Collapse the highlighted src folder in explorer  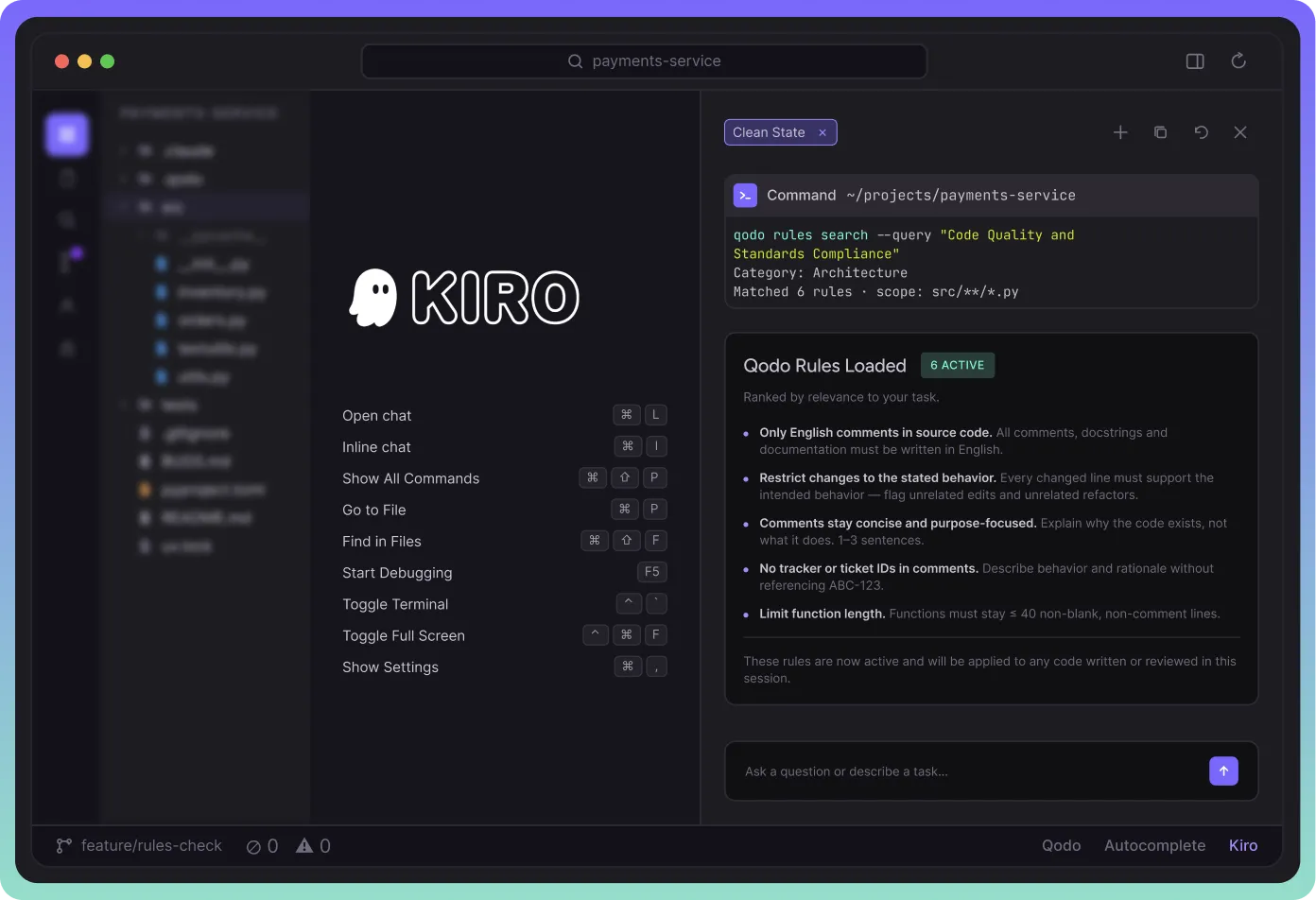[x=208, y=207]
